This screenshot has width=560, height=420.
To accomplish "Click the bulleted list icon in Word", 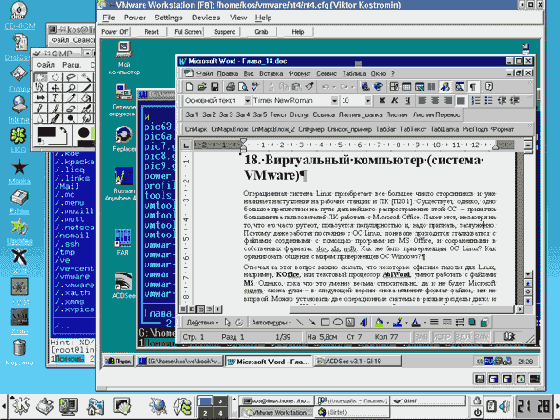I will [488, 101].
